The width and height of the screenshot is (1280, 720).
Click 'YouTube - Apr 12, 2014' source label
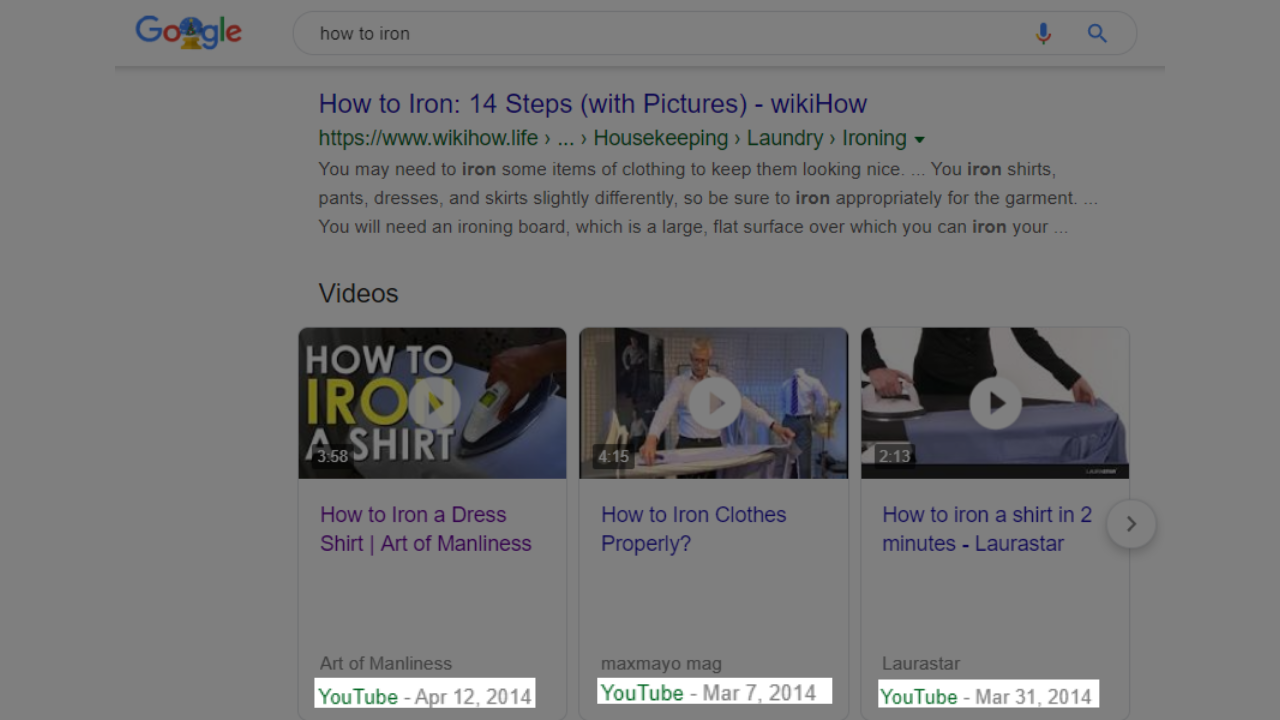(x=425, y=696)
